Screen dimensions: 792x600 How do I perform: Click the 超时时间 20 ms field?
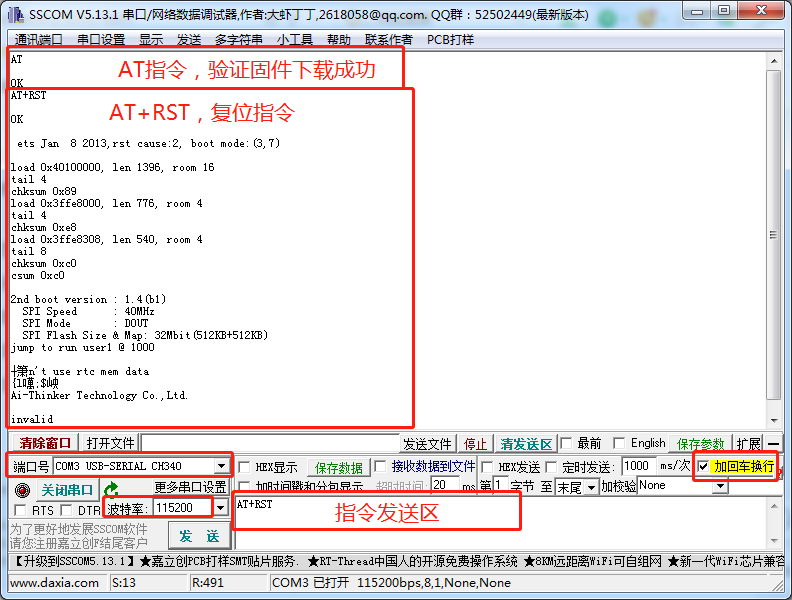445,485
